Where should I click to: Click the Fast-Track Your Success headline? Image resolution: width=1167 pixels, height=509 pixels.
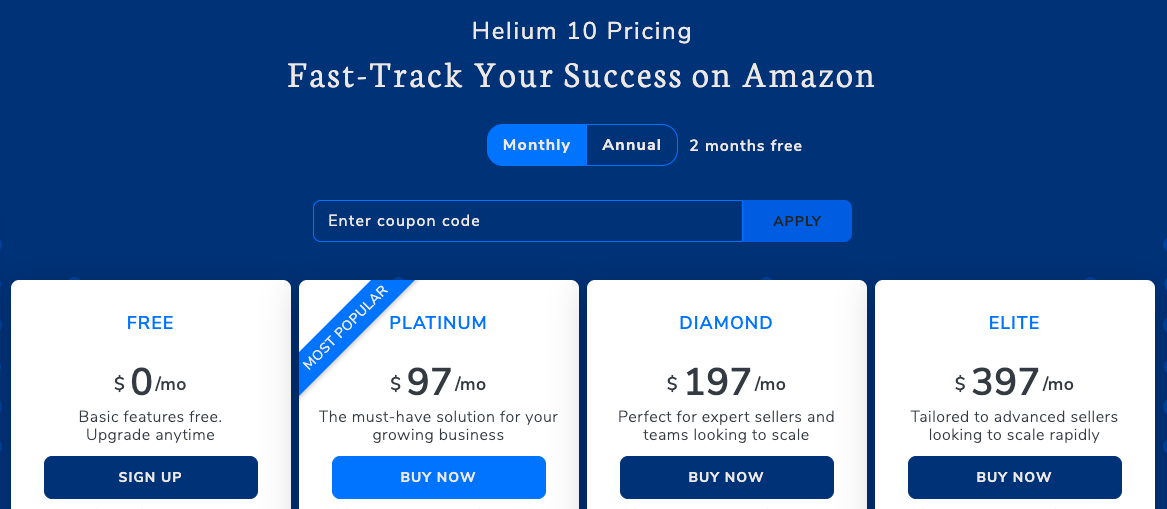point(581,76)
